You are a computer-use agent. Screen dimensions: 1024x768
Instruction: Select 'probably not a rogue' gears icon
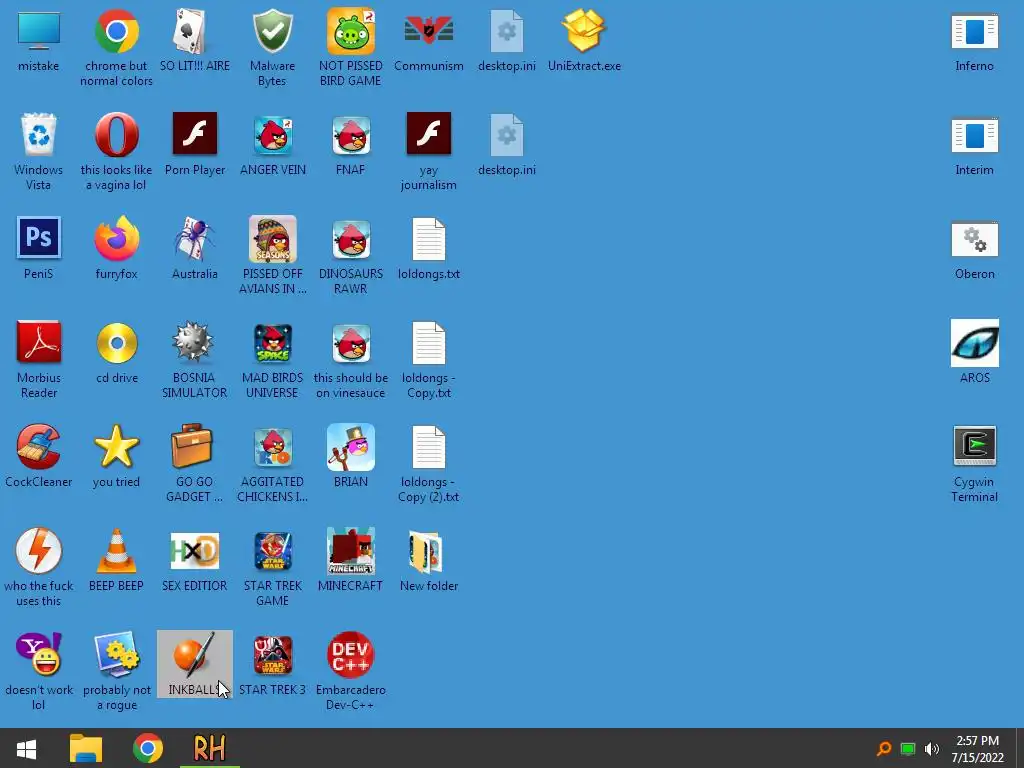click(x=117, y=654)
